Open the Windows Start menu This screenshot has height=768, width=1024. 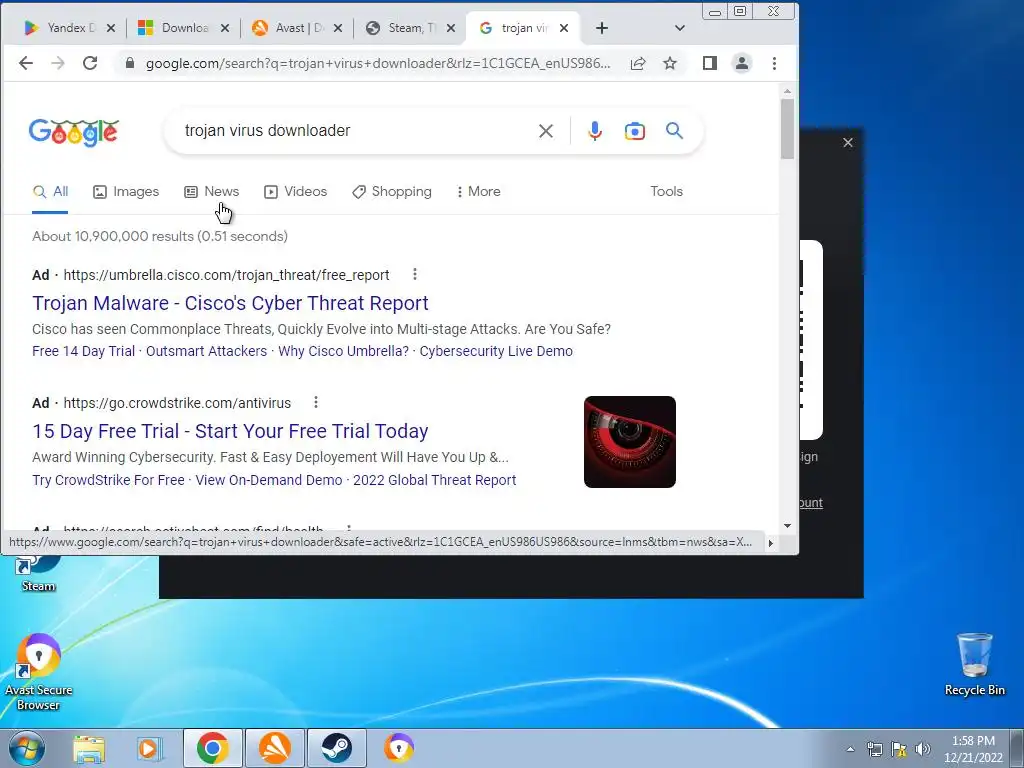tap(26, 748)
